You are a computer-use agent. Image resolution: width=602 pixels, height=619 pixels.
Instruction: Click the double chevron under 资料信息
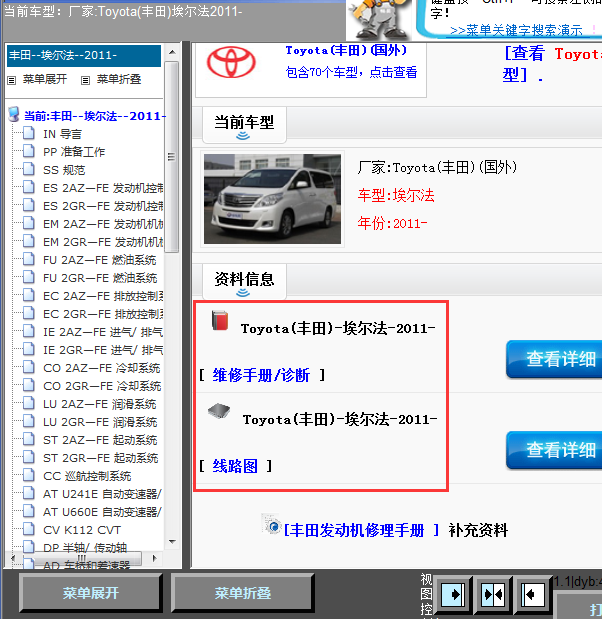243,293
